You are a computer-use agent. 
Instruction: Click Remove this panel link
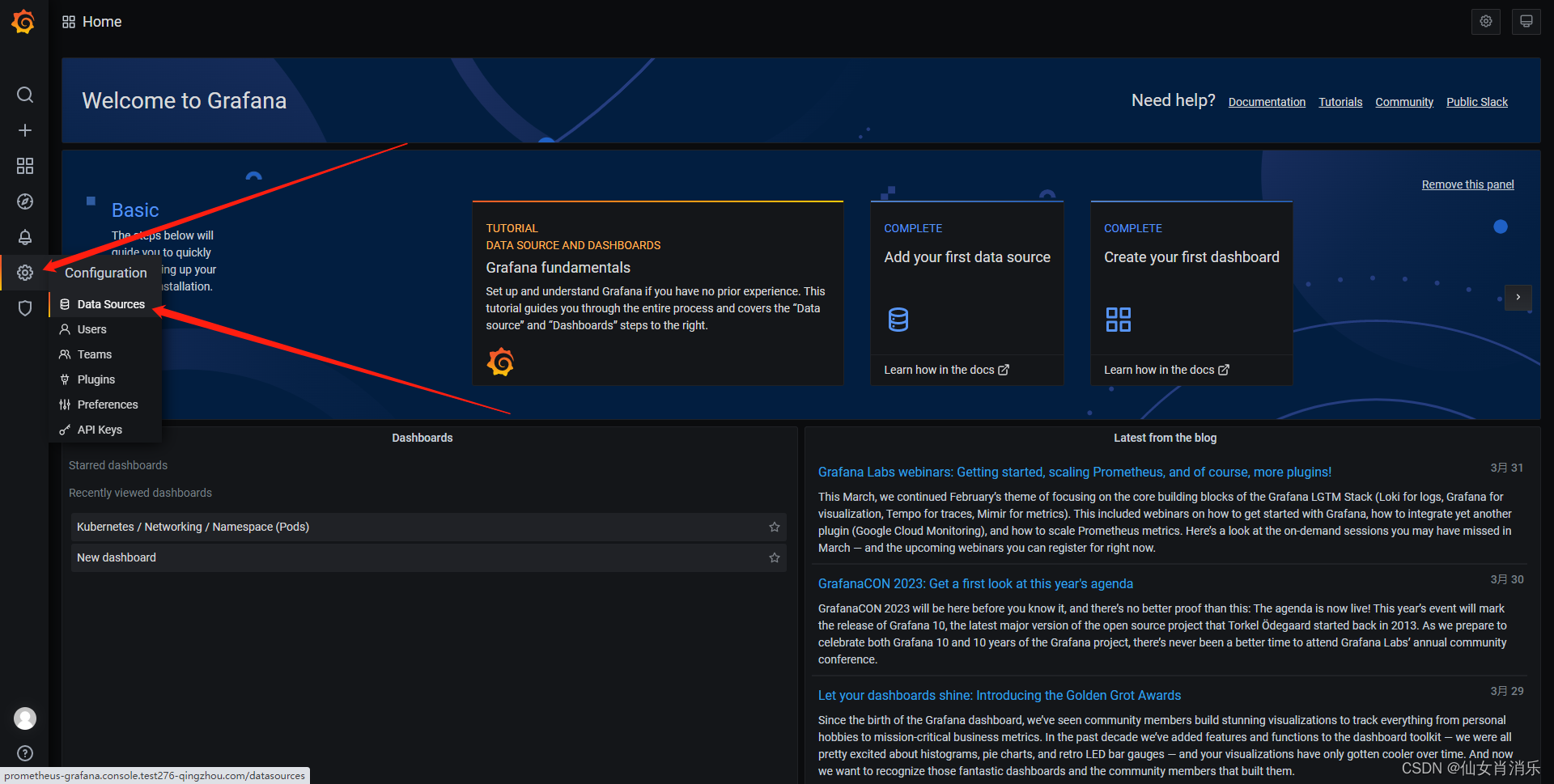click(1467, 184)
